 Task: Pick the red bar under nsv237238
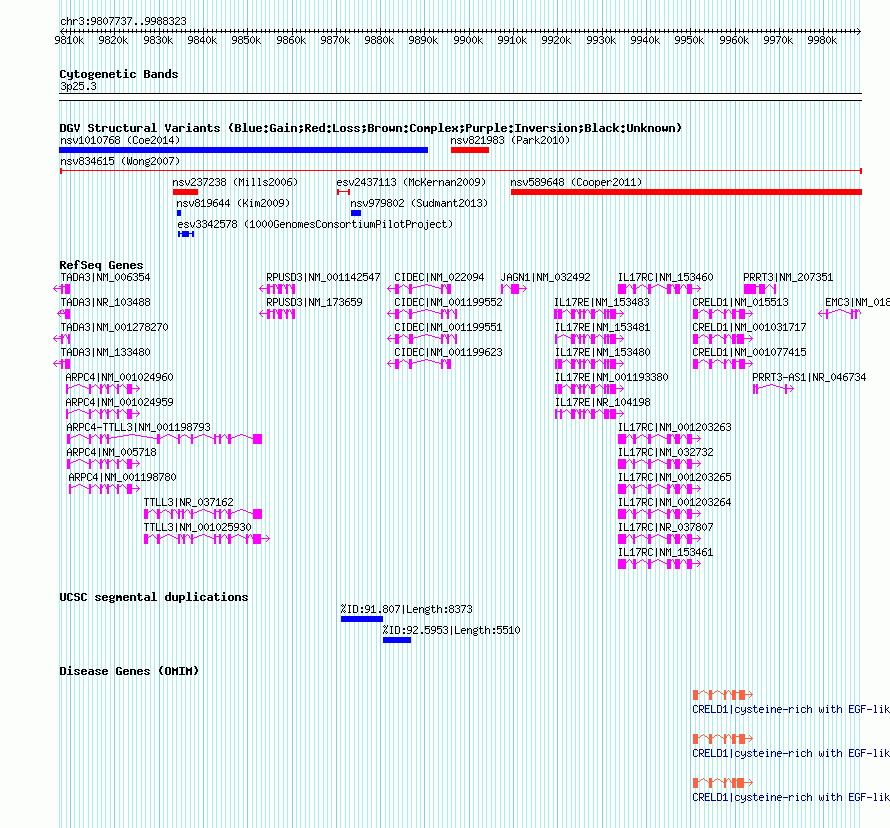click(185, 192)
